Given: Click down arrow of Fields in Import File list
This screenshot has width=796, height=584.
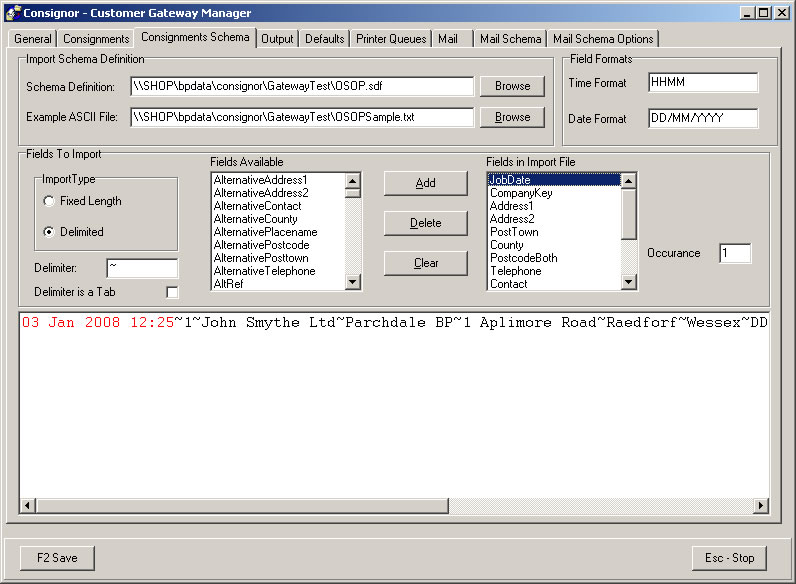Looking at the screenshot, I should (x=628, y=282).
